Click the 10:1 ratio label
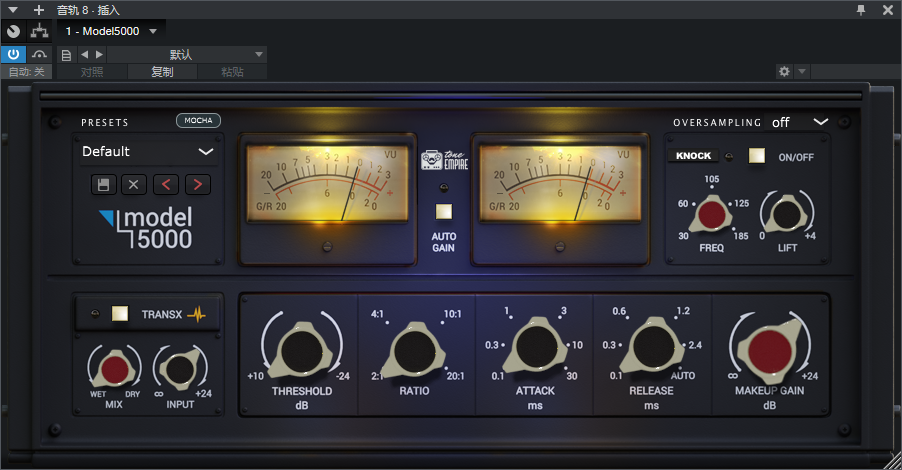The height and width of the screenshot is (470, 902). click(452, 314)
